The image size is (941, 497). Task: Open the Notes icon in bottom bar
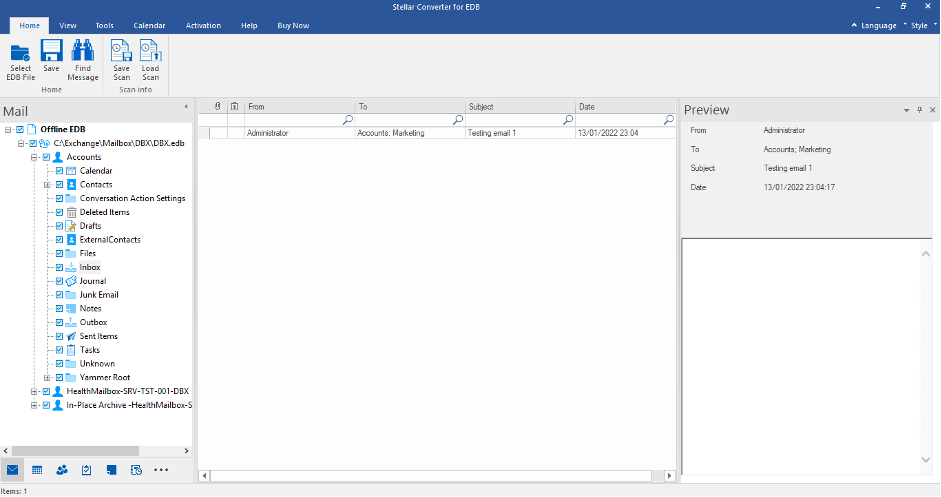112,470
